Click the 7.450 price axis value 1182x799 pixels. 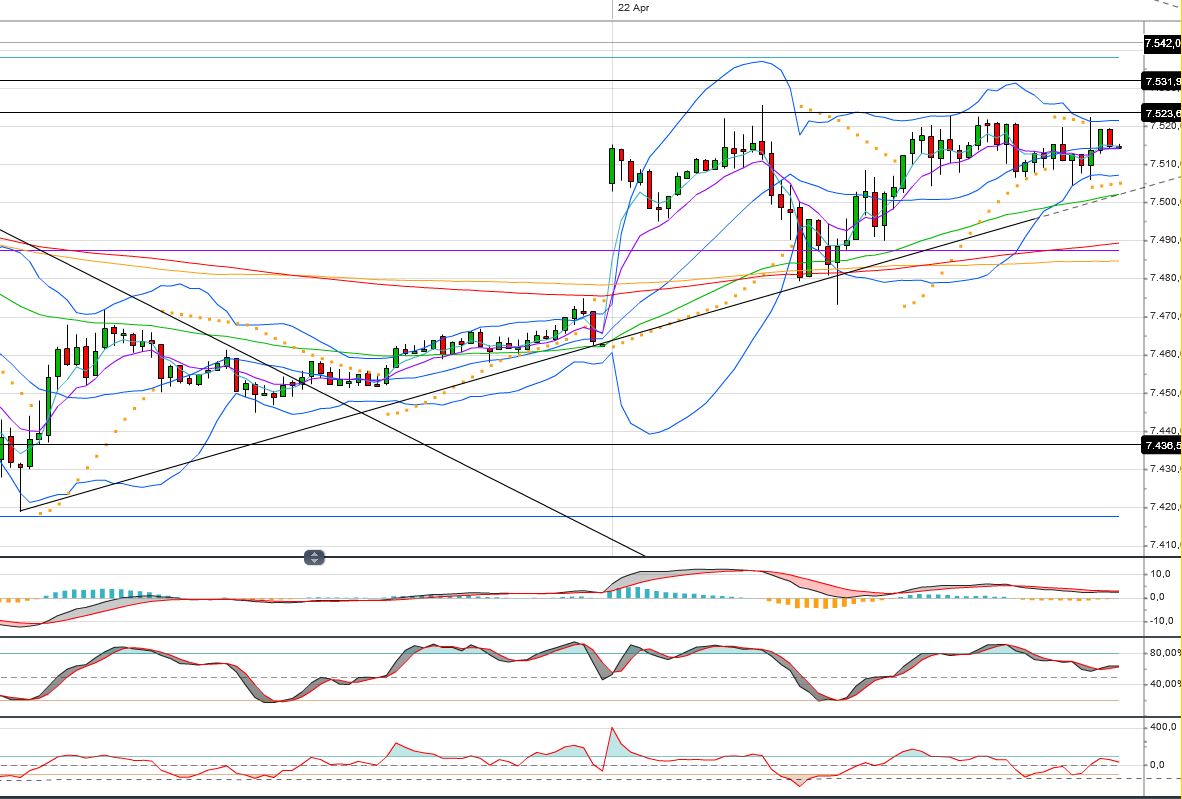(1165, 393)
